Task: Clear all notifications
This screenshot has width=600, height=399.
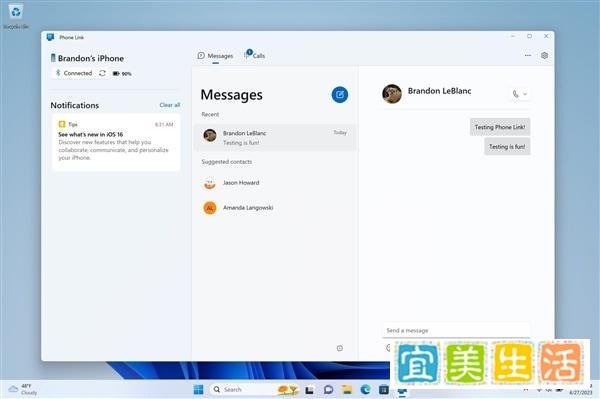Action: 170,105
